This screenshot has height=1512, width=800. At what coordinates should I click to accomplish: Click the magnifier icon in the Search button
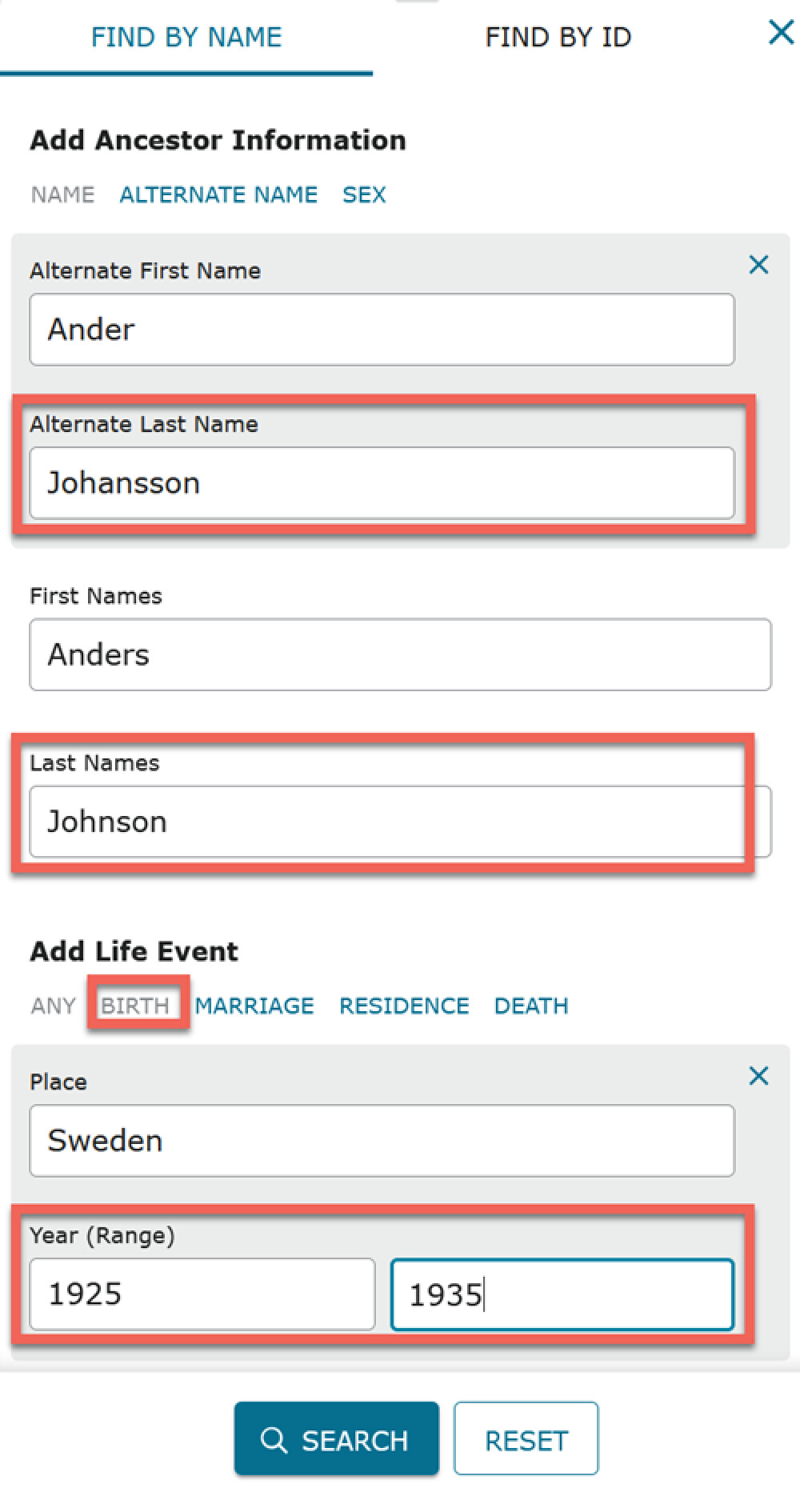click(x=275, y=1440)
